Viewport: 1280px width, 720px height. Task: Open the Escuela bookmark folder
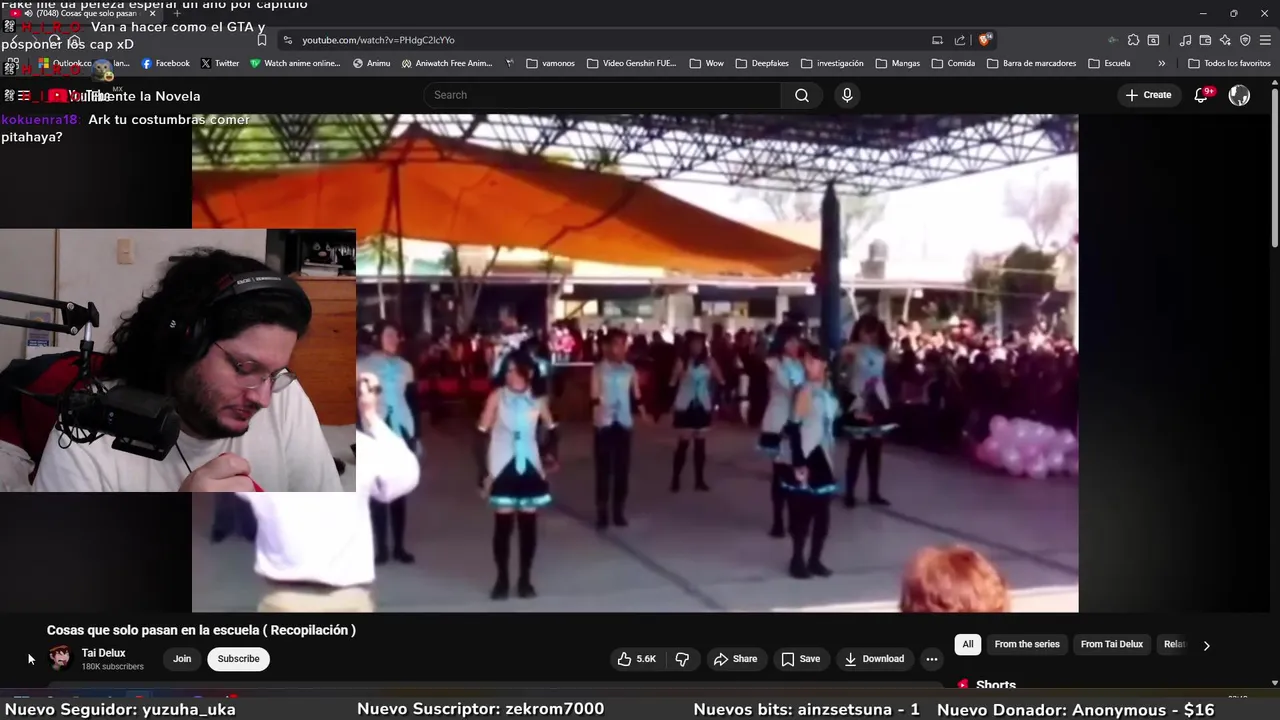point(1109,63)
